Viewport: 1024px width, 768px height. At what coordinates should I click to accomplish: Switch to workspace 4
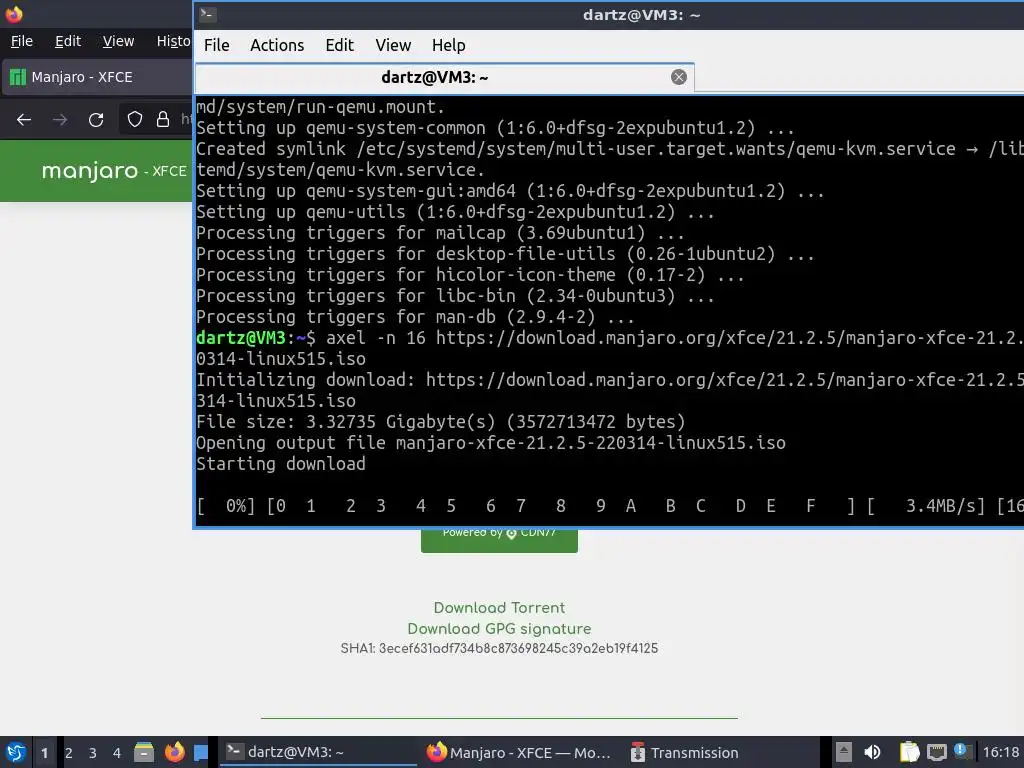[x=117, y=753]
